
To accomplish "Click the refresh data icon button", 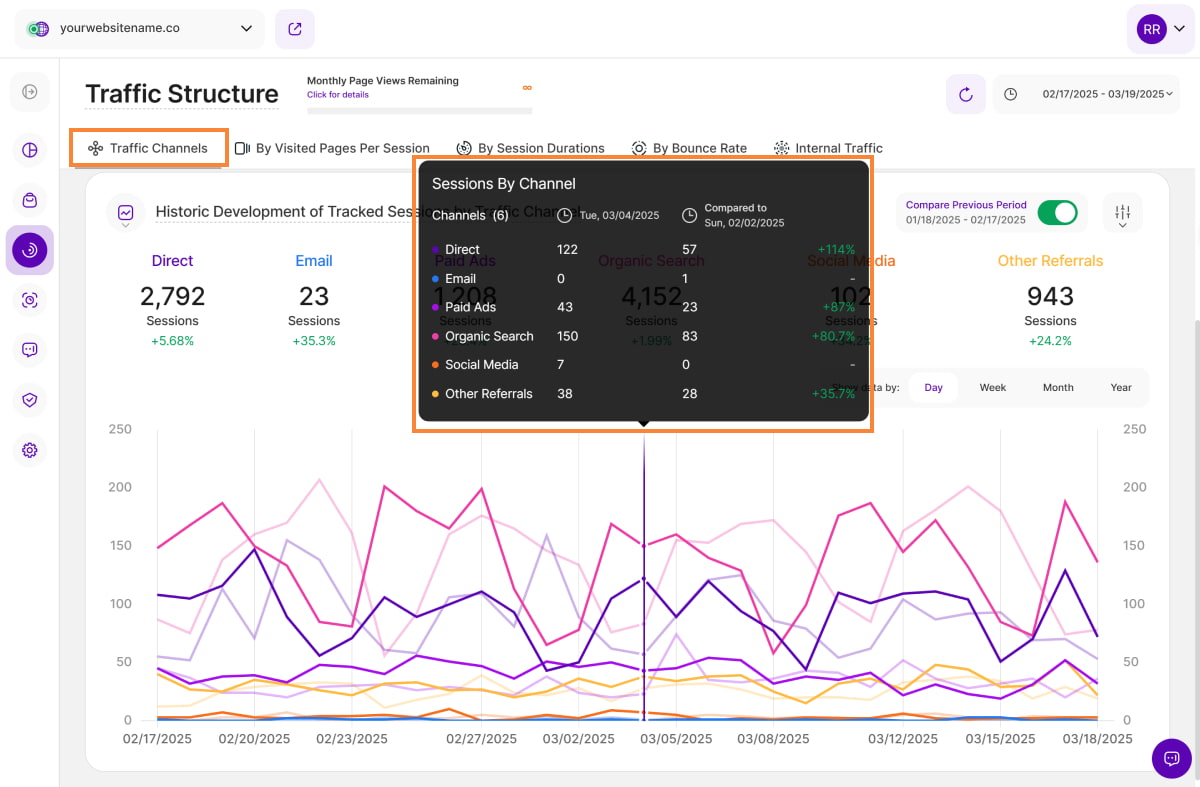I will coord(965,94).
